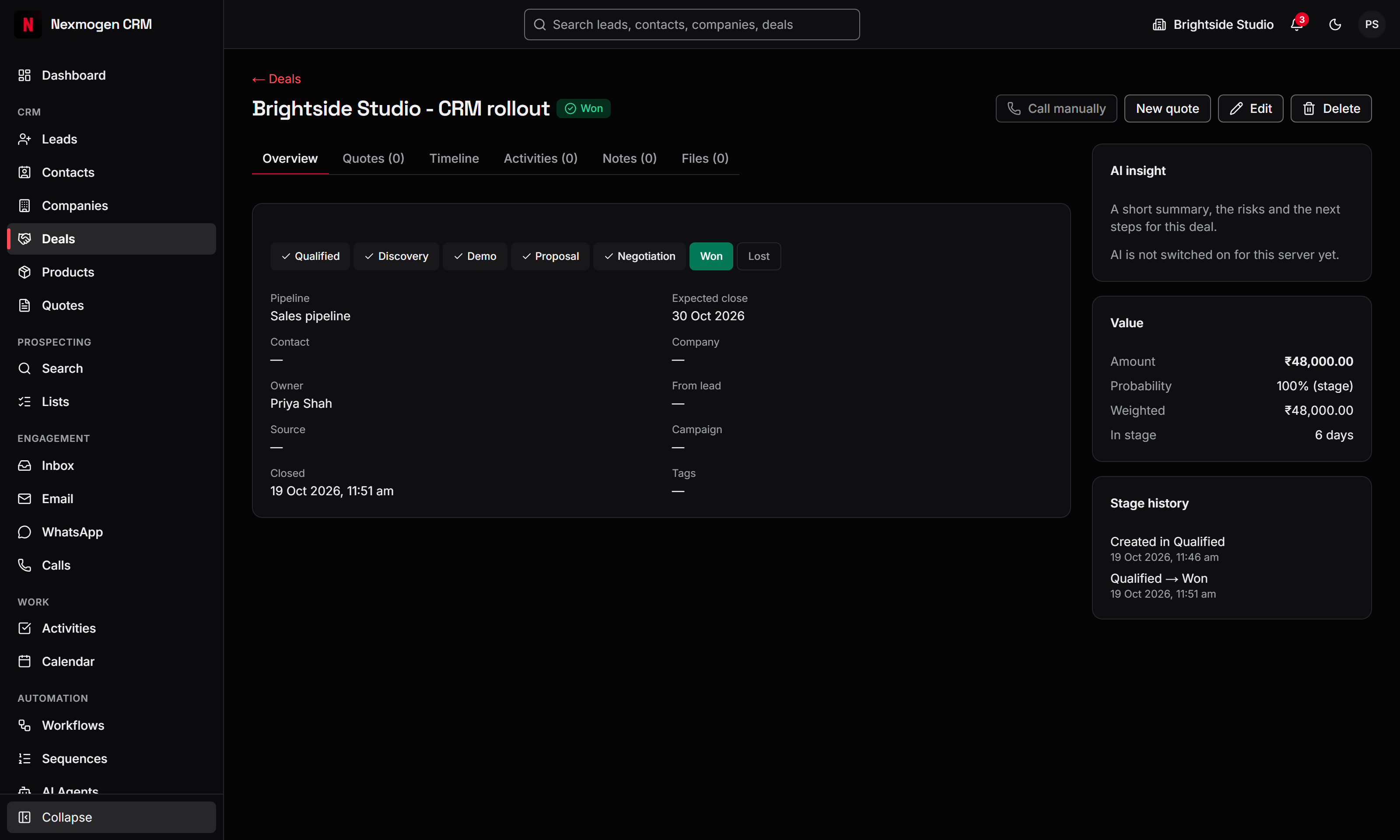Open the notifications bell
The width and height of the screenshot is (1400, 840).
(x=1296, y=24)
